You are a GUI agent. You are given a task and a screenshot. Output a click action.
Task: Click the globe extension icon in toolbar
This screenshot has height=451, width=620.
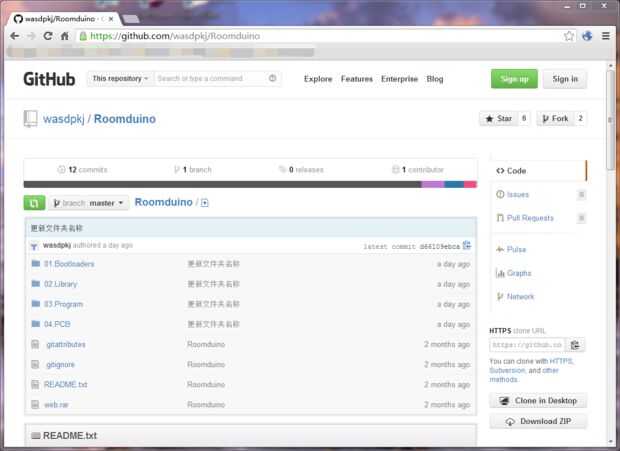(x=587, y=36)
